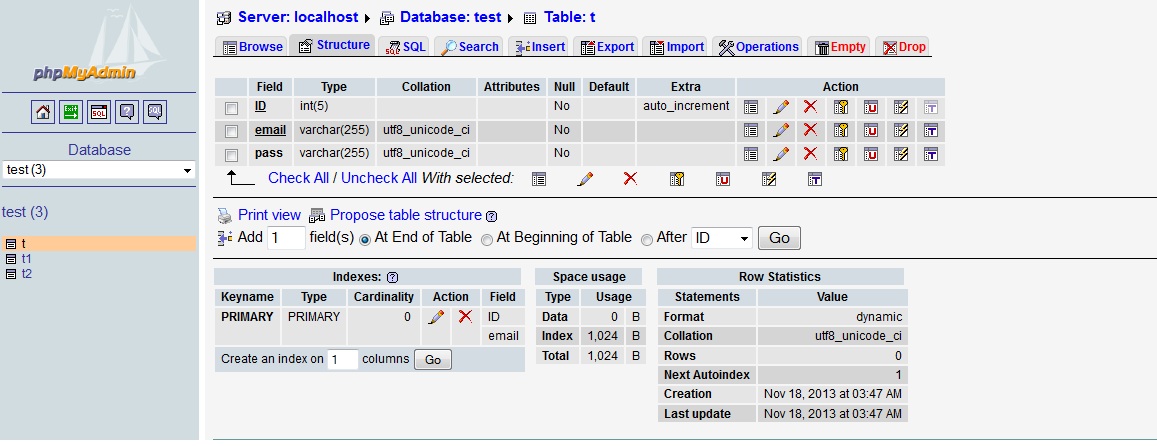Open the MySQL documentation icon in sidebar
Image resolution: width=1157 pixels, height=446 pixels.
(155, 112)
